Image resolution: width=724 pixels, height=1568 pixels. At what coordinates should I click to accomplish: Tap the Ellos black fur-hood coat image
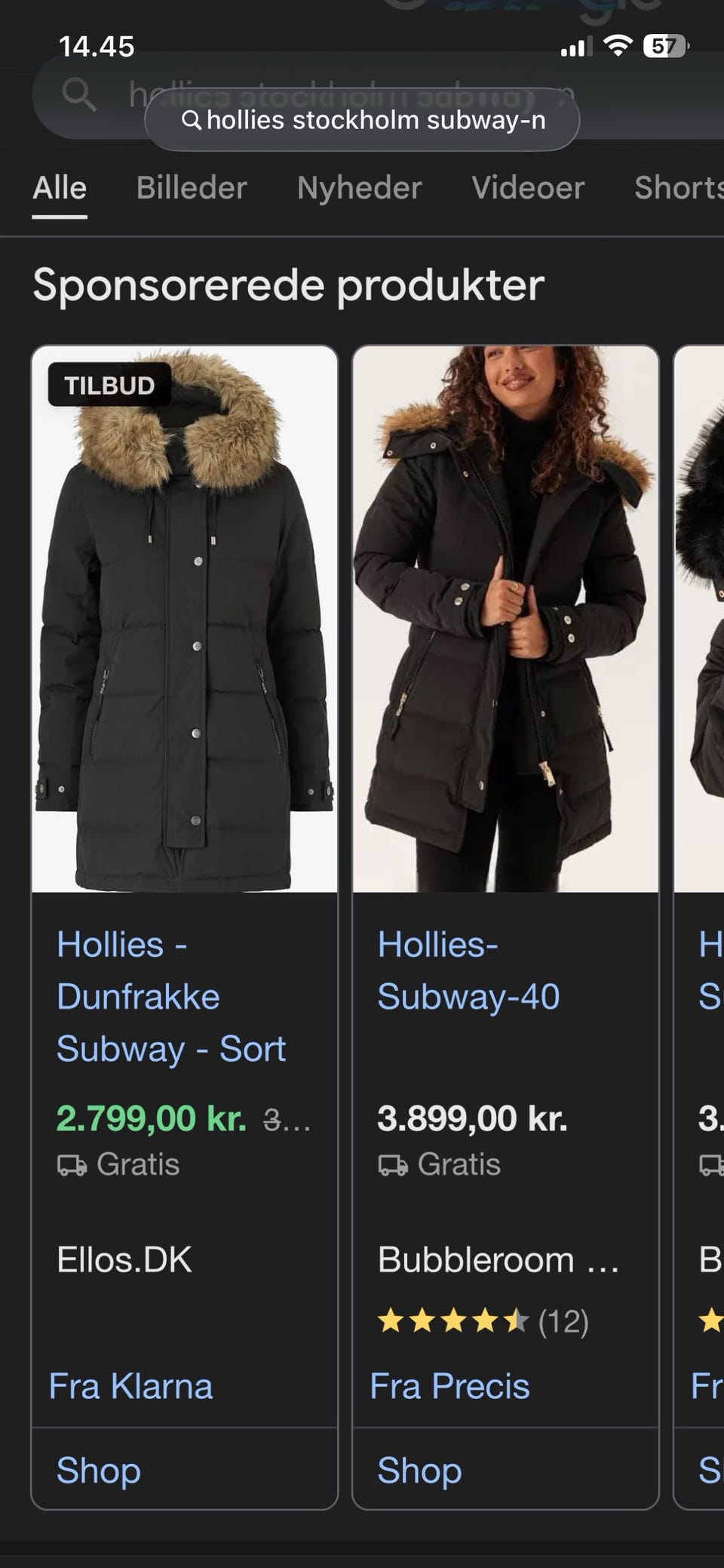(185, 619)
